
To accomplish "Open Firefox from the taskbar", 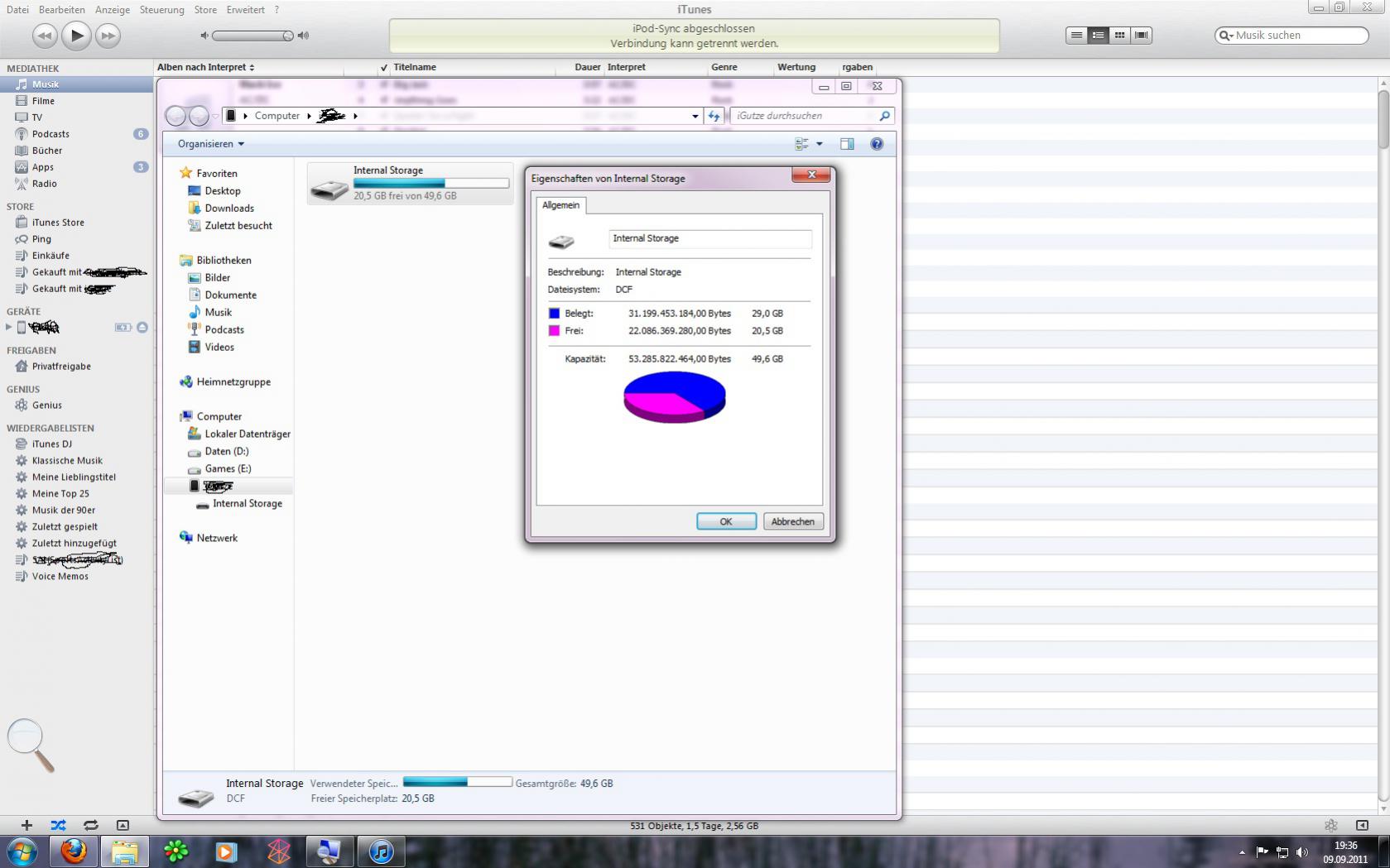I will (74, 851).
